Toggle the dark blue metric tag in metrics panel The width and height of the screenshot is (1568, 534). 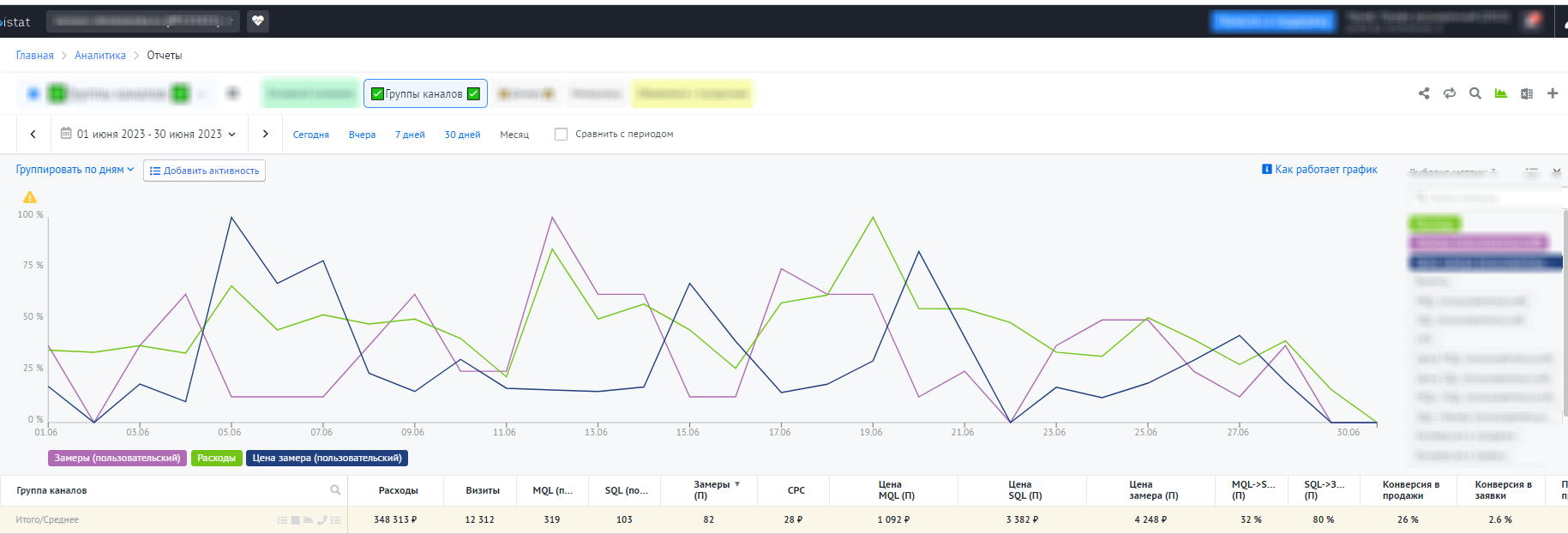click(1487, 262)
